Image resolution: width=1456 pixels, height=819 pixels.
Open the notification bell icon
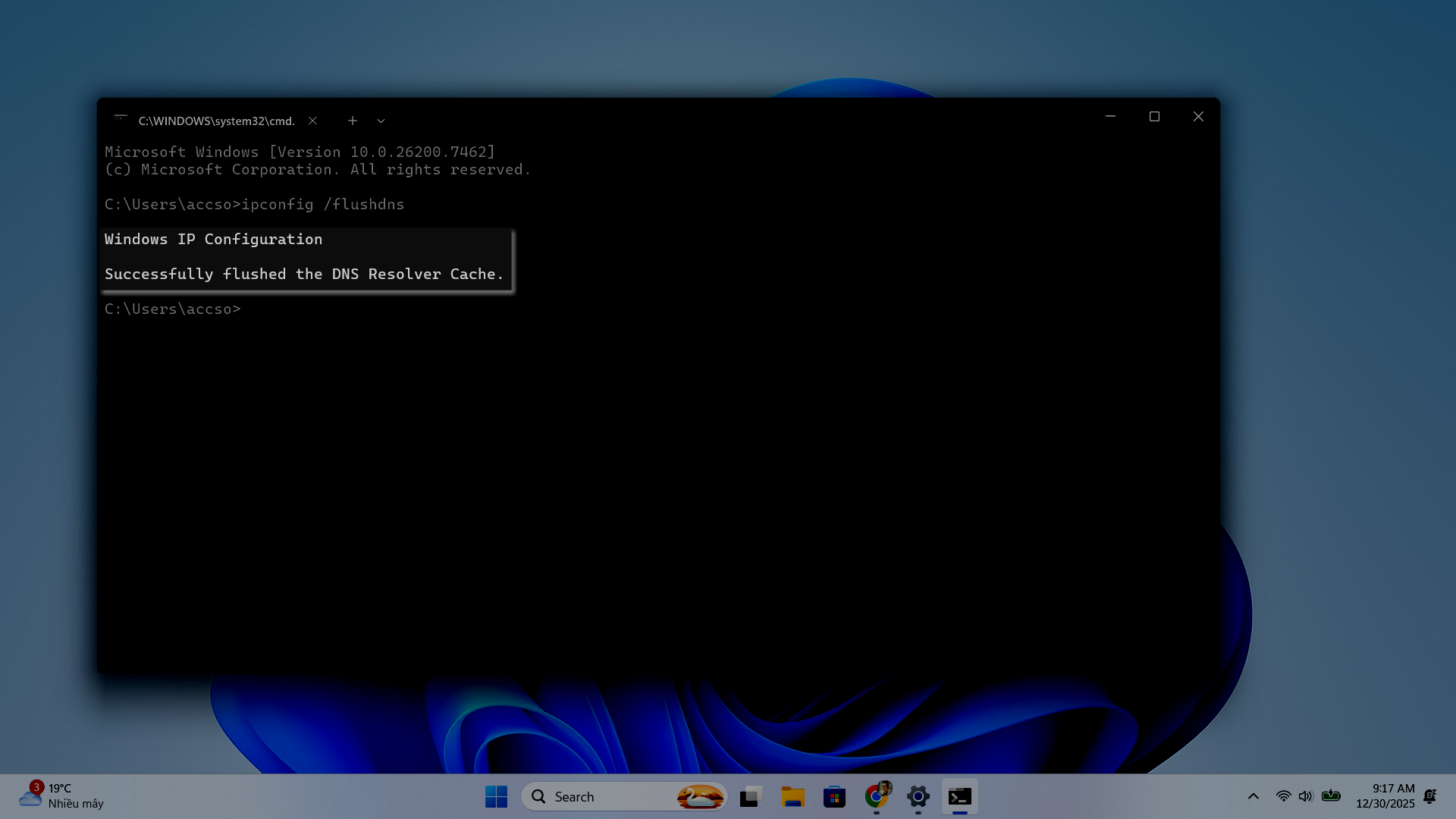pyautogui.click(x=1430, y=796)
